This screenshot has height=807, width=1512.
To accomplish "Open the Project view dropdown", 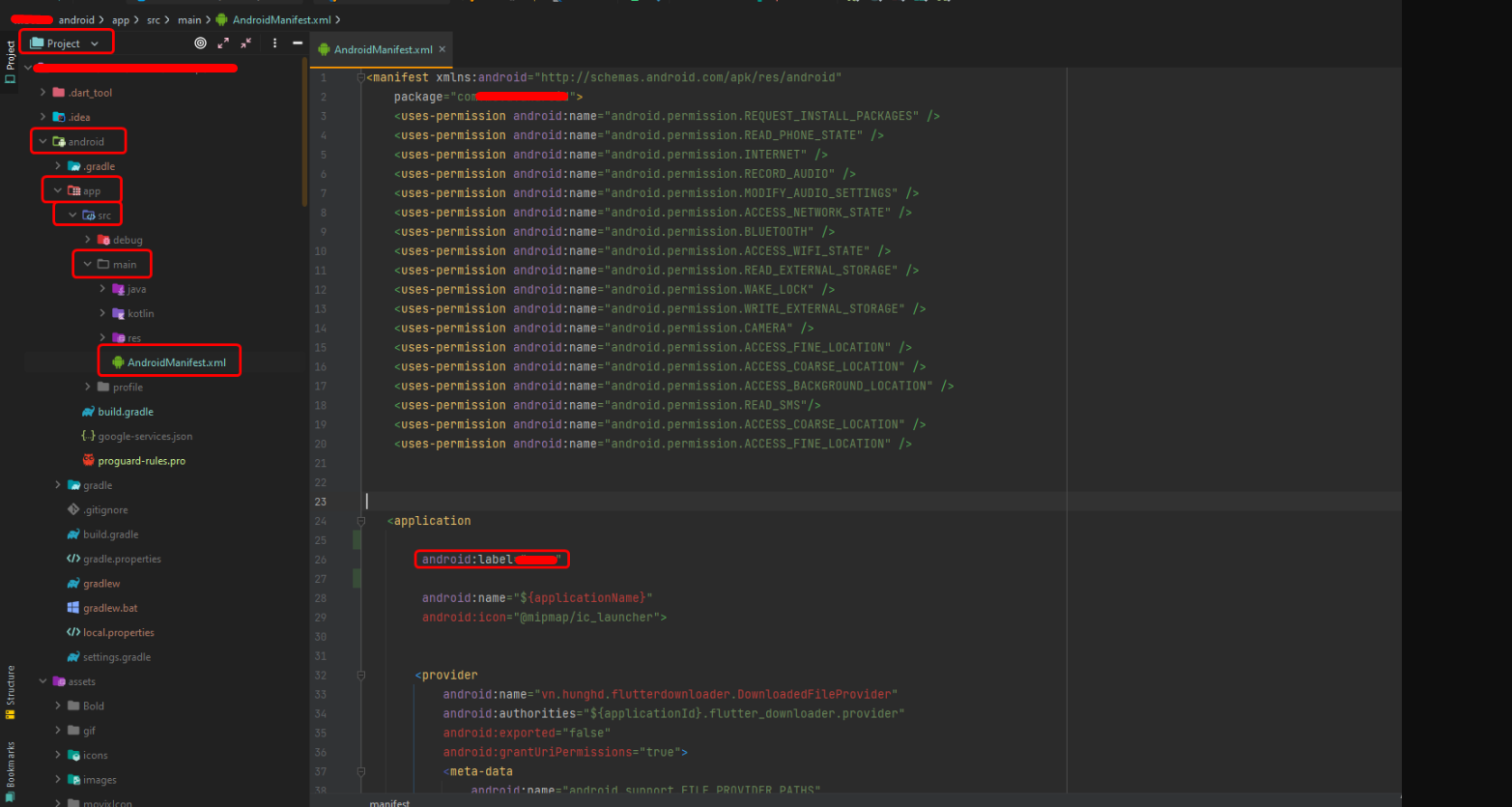I will [66, 43].
